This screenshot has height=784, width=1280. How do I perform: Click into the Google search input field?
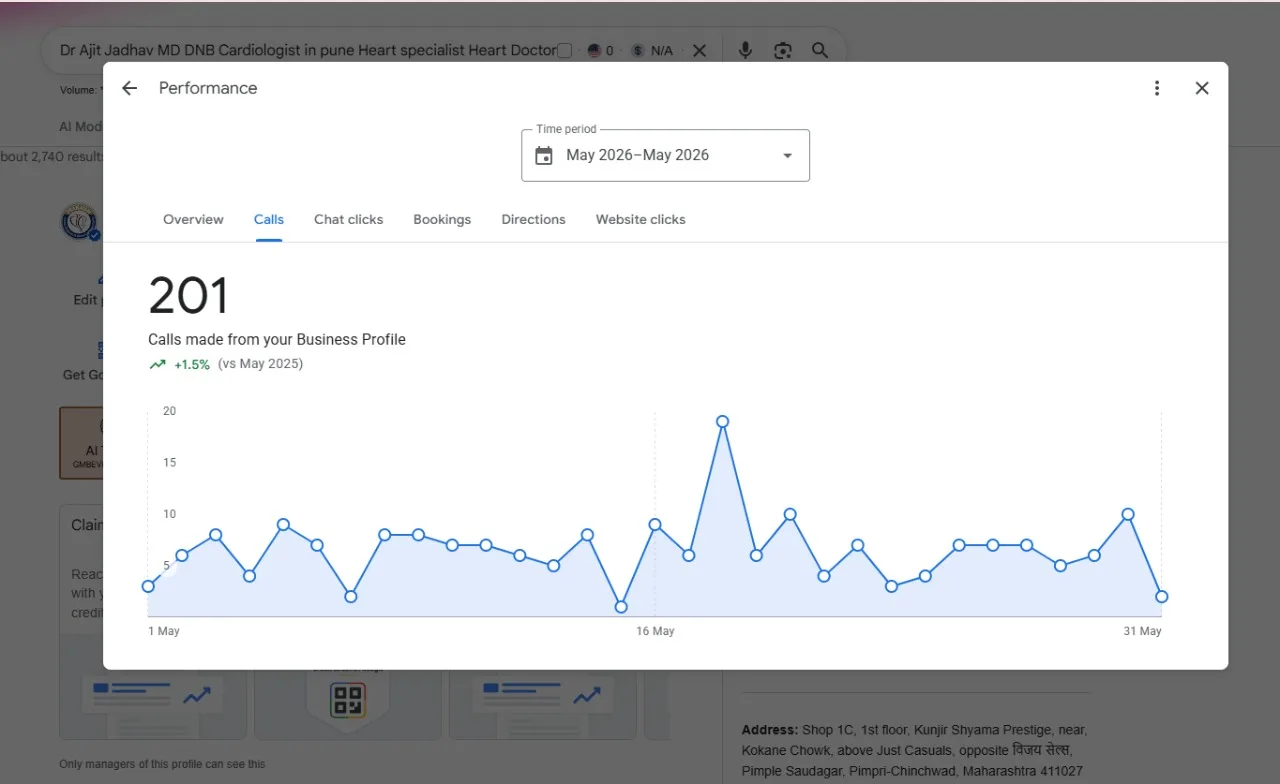pyautogui.click(x=307, y=50)
